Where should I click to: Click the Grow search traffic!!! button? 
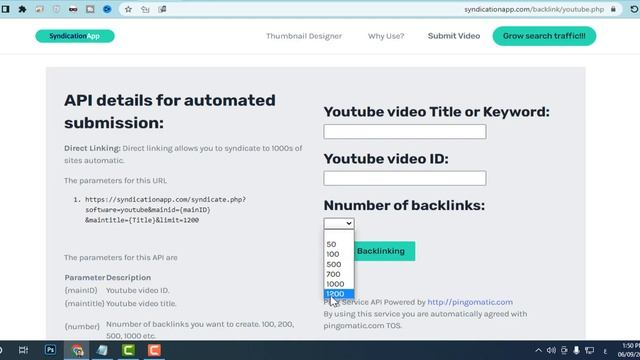(544, 36)
